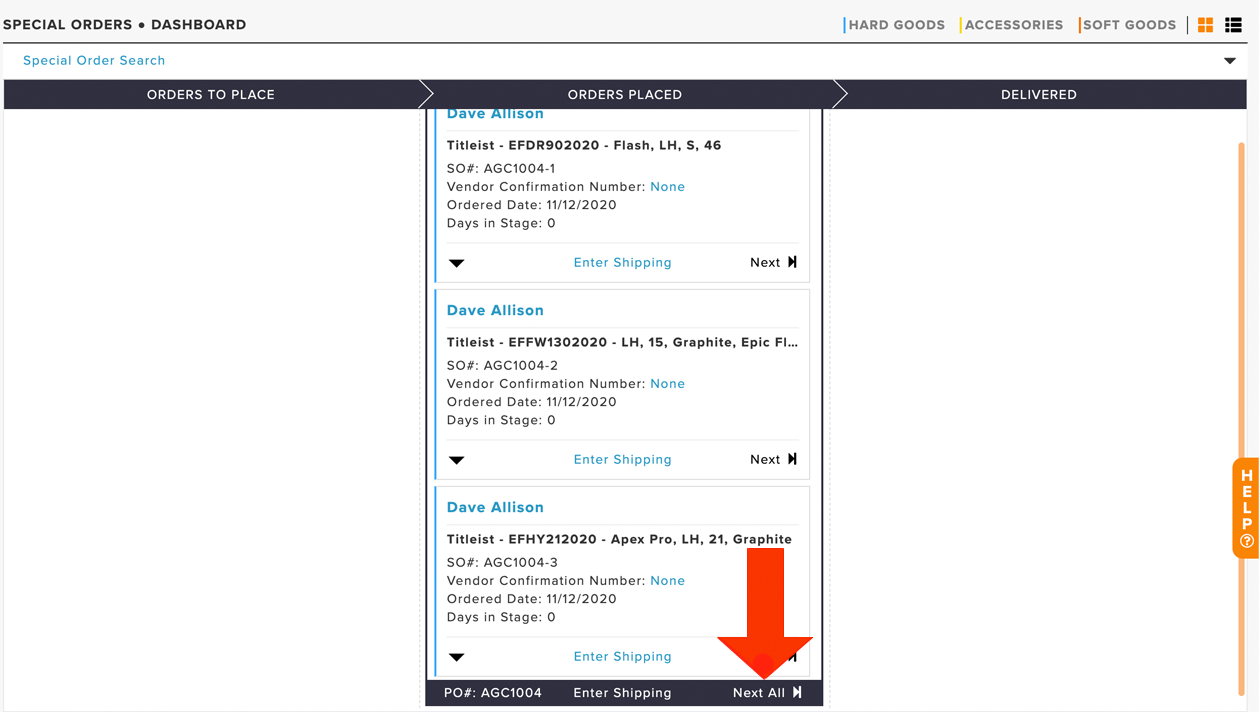The height and width of the screenshot is (712, 1259).
Task: Switch to the list view icon
Action: (1234, 25)
